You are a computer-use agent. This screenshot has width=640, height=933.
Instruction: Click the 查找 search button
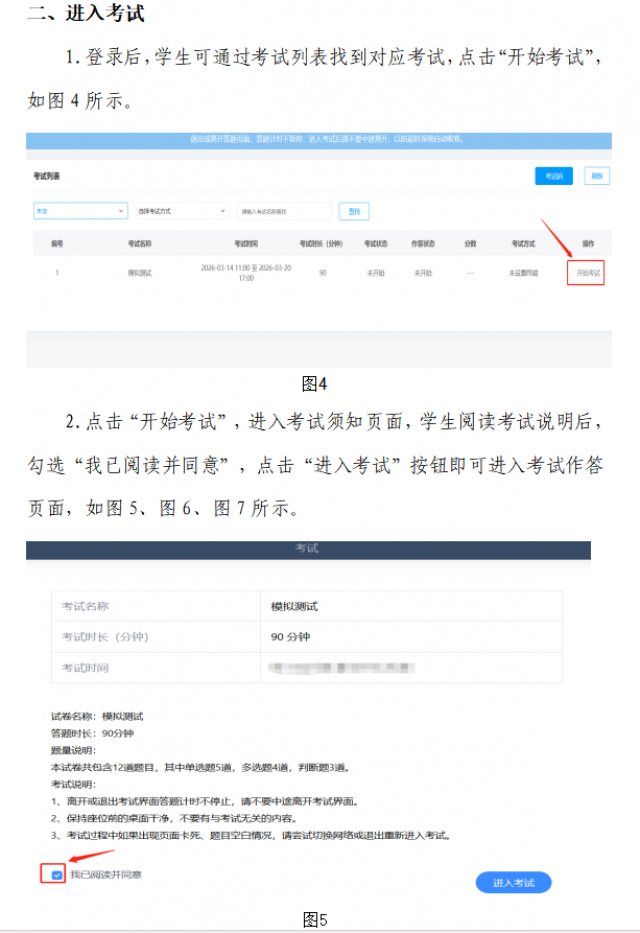click(354, 211)
